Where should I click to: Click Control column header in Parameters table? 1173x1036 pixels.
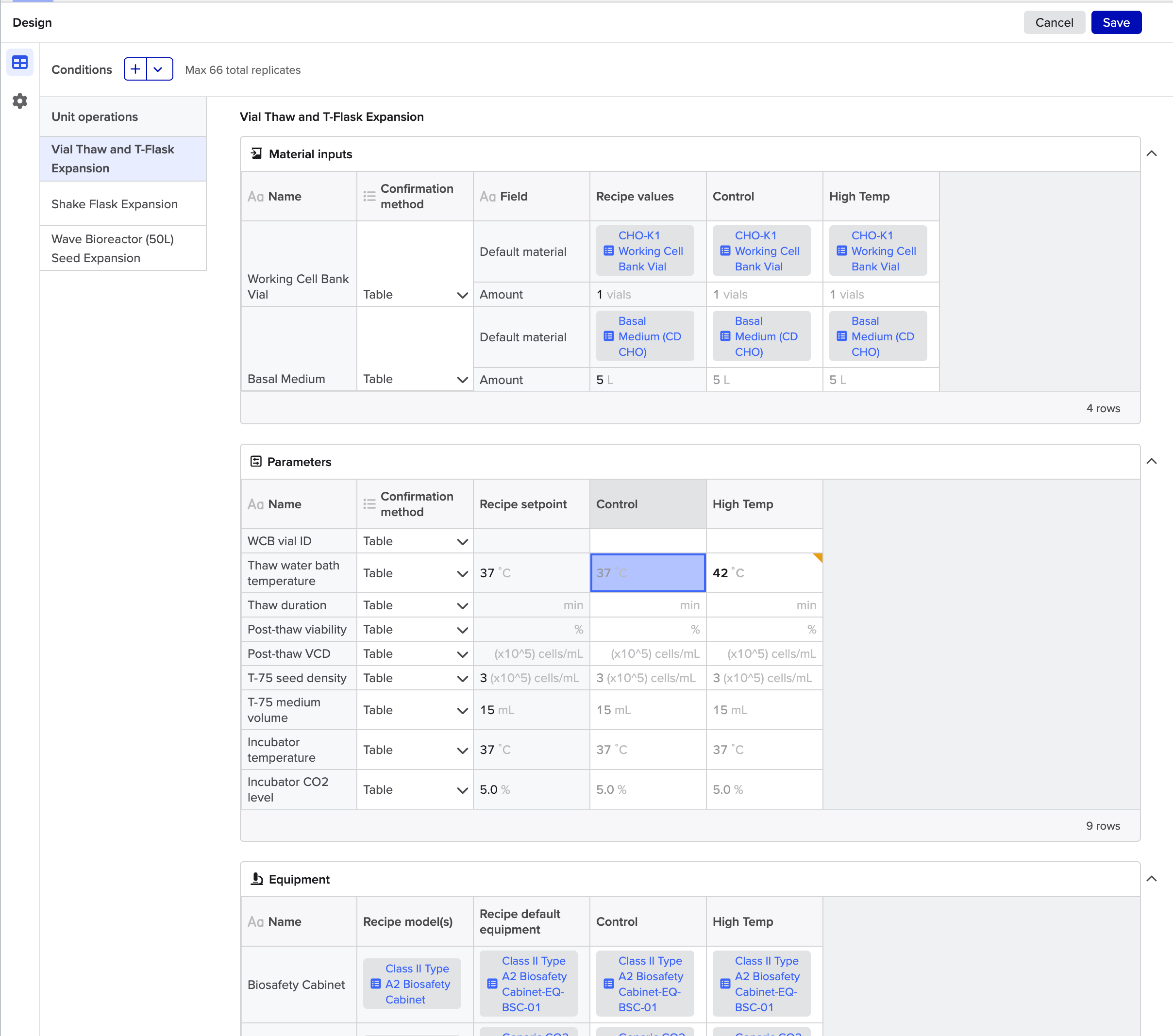tap(647, 504)
